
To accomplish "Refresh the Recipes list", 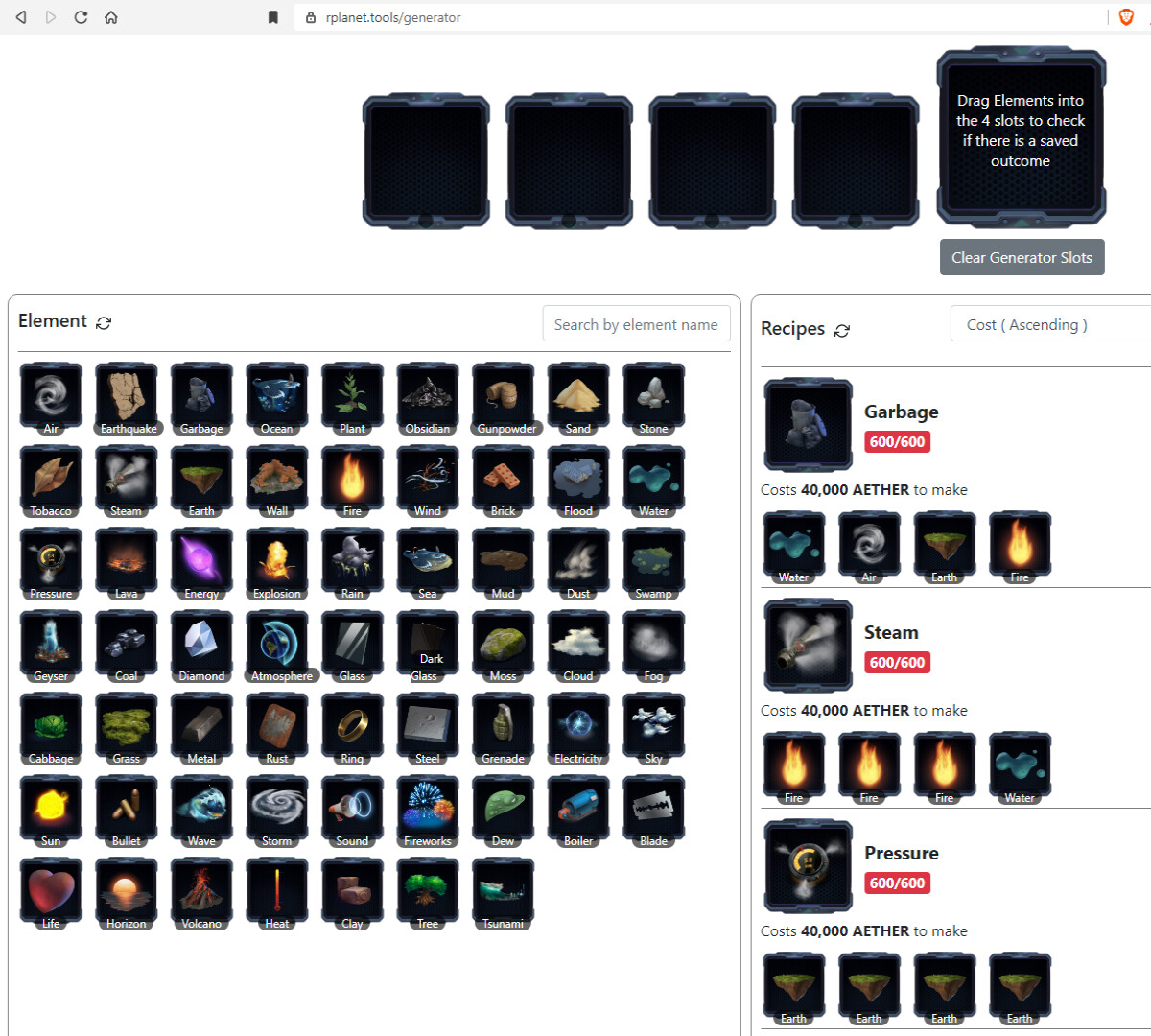I will click(x=842, y=330).
